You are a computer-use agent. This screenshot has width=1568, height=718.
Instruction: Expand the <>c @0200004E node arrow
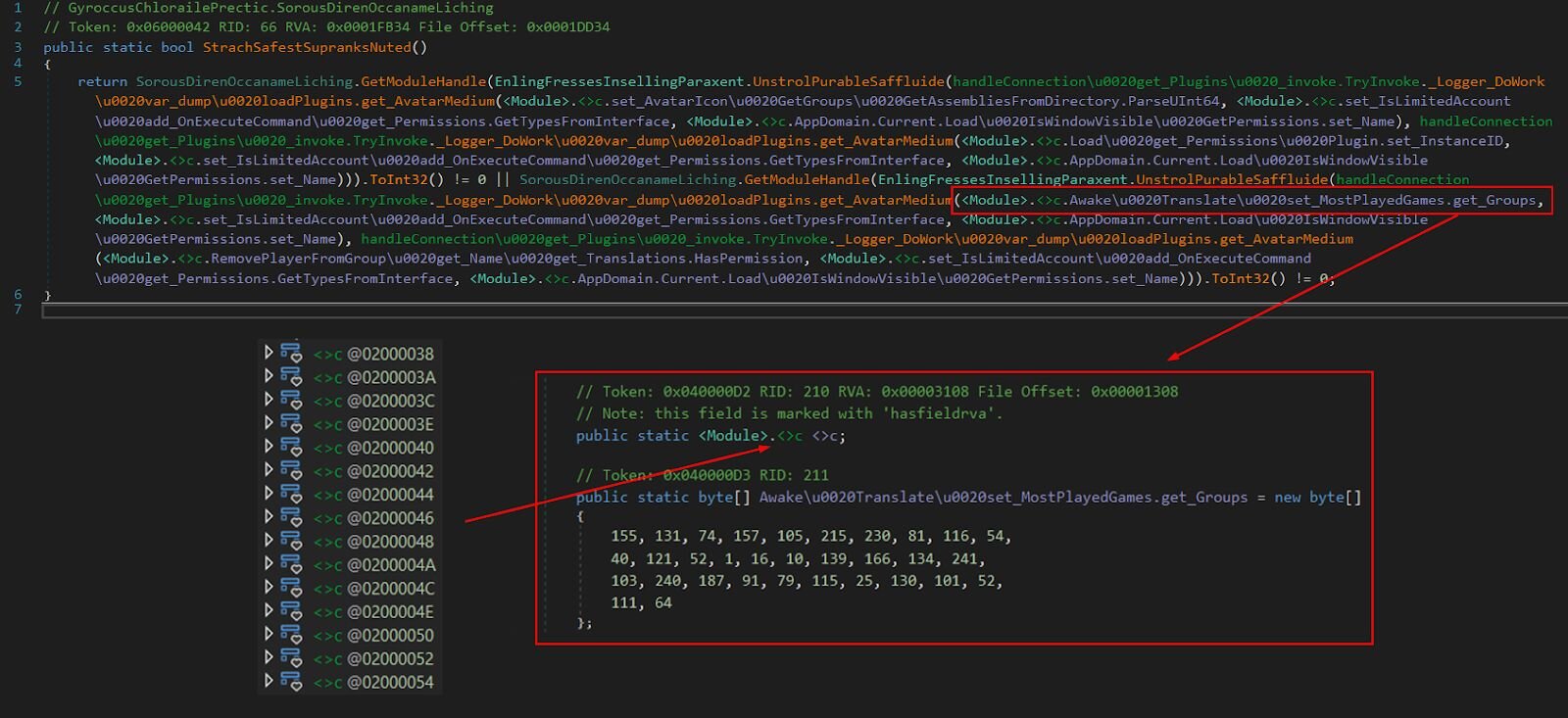(x=269, y=611)
